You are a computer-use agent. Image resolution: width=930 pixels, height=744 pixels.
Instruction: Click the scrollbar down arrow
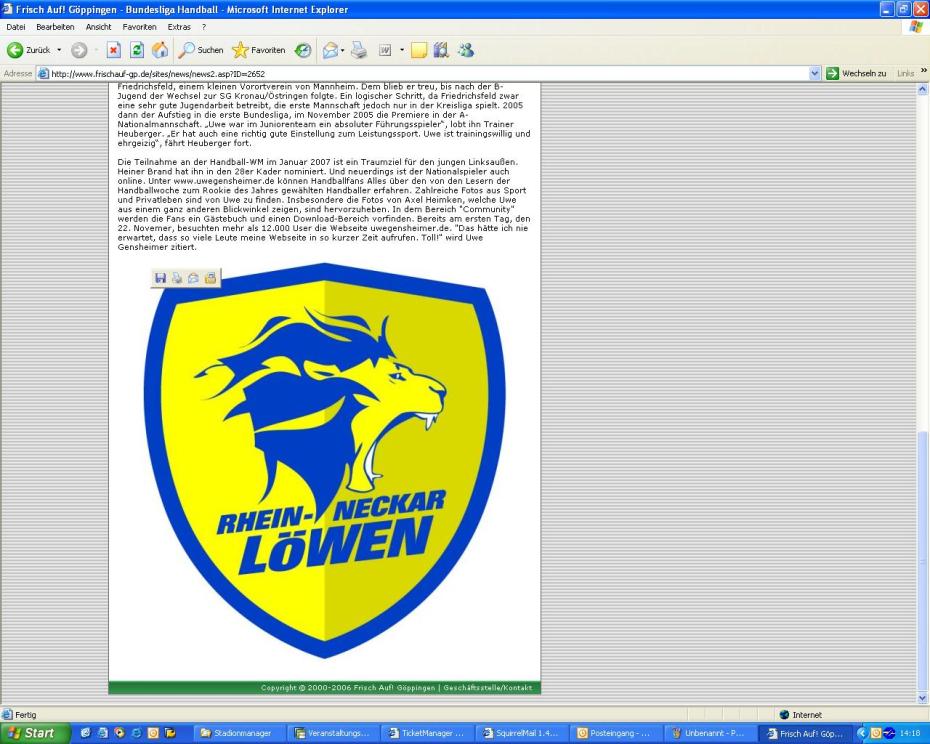pos(922,698)
